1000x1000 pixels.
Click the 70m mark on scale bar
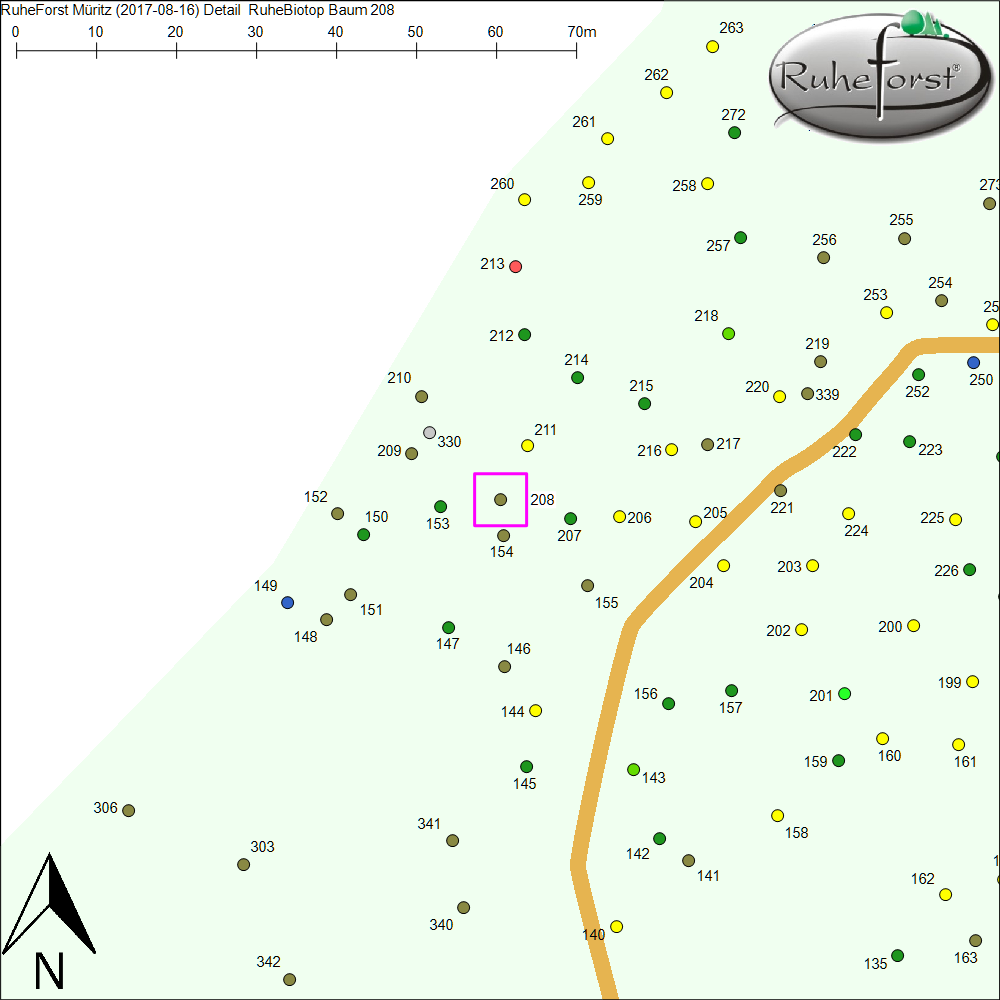(576, 48)
